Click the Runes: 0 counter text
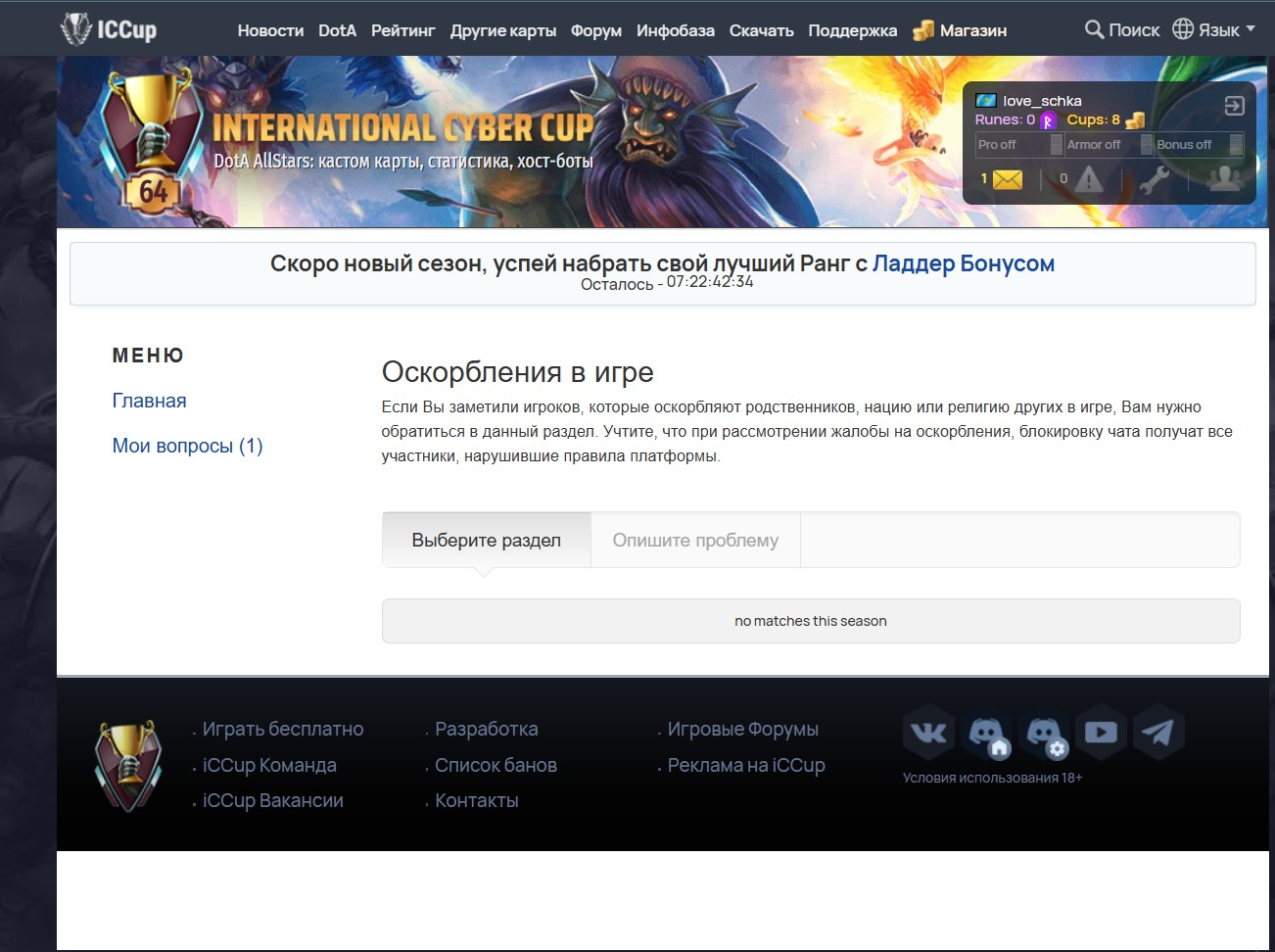Viewport: 1275px width, 952px height. tap(1005, 119)
